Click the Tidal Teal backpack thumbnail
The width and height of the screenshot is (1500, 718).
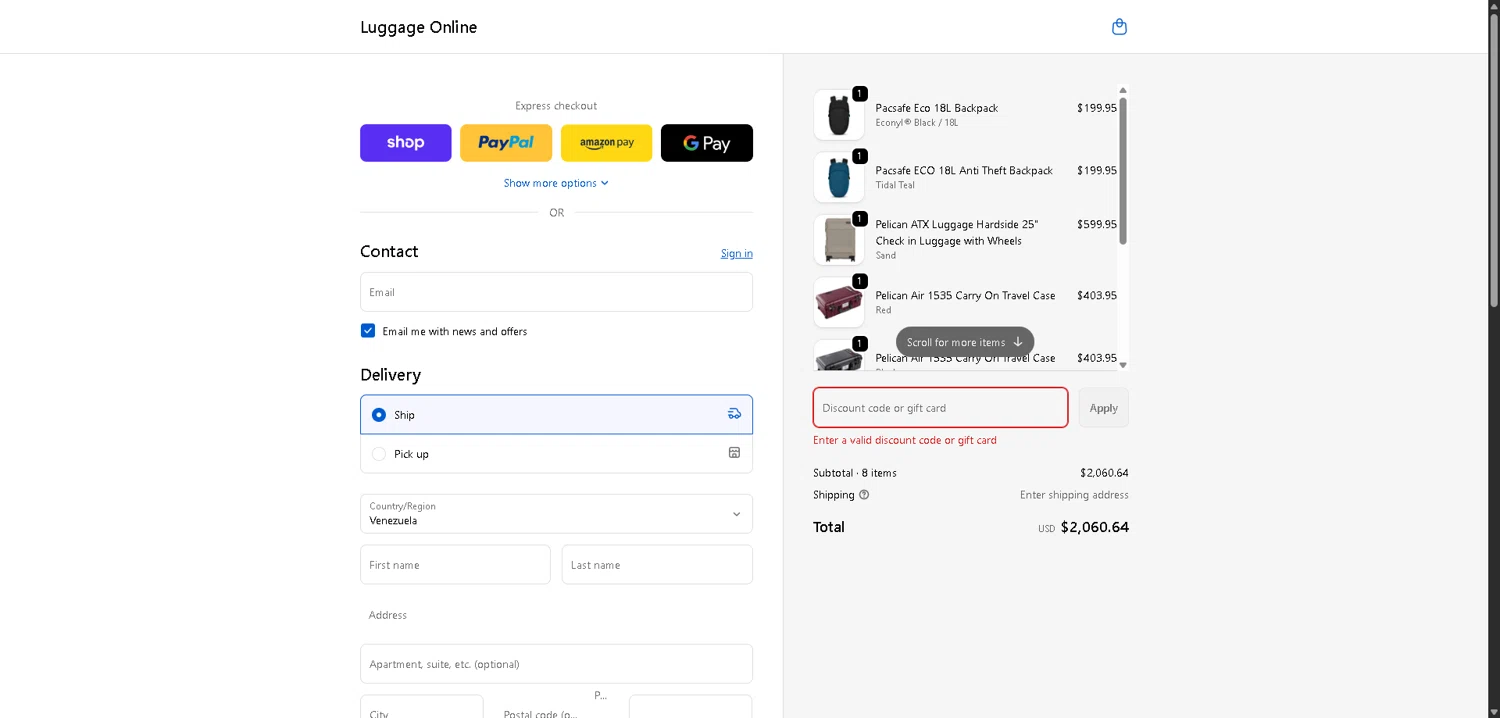pos(839,177)
